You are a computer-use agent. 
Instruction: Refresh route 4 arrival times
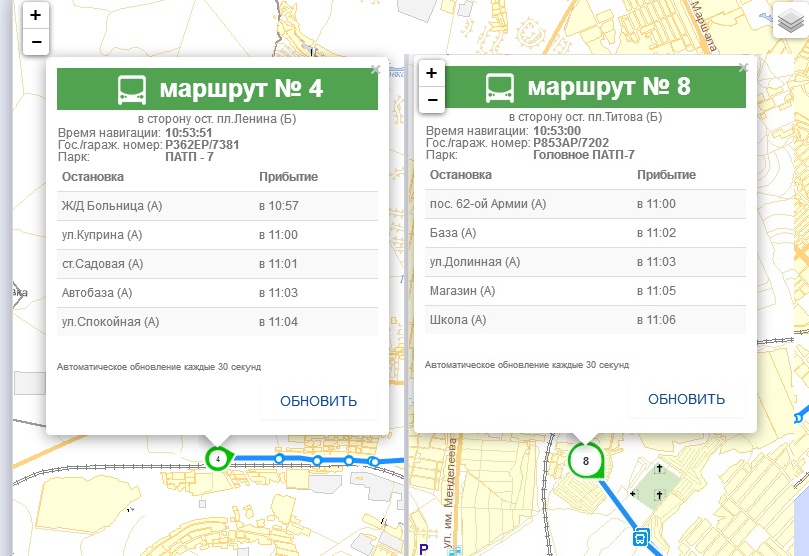(318, 401)
